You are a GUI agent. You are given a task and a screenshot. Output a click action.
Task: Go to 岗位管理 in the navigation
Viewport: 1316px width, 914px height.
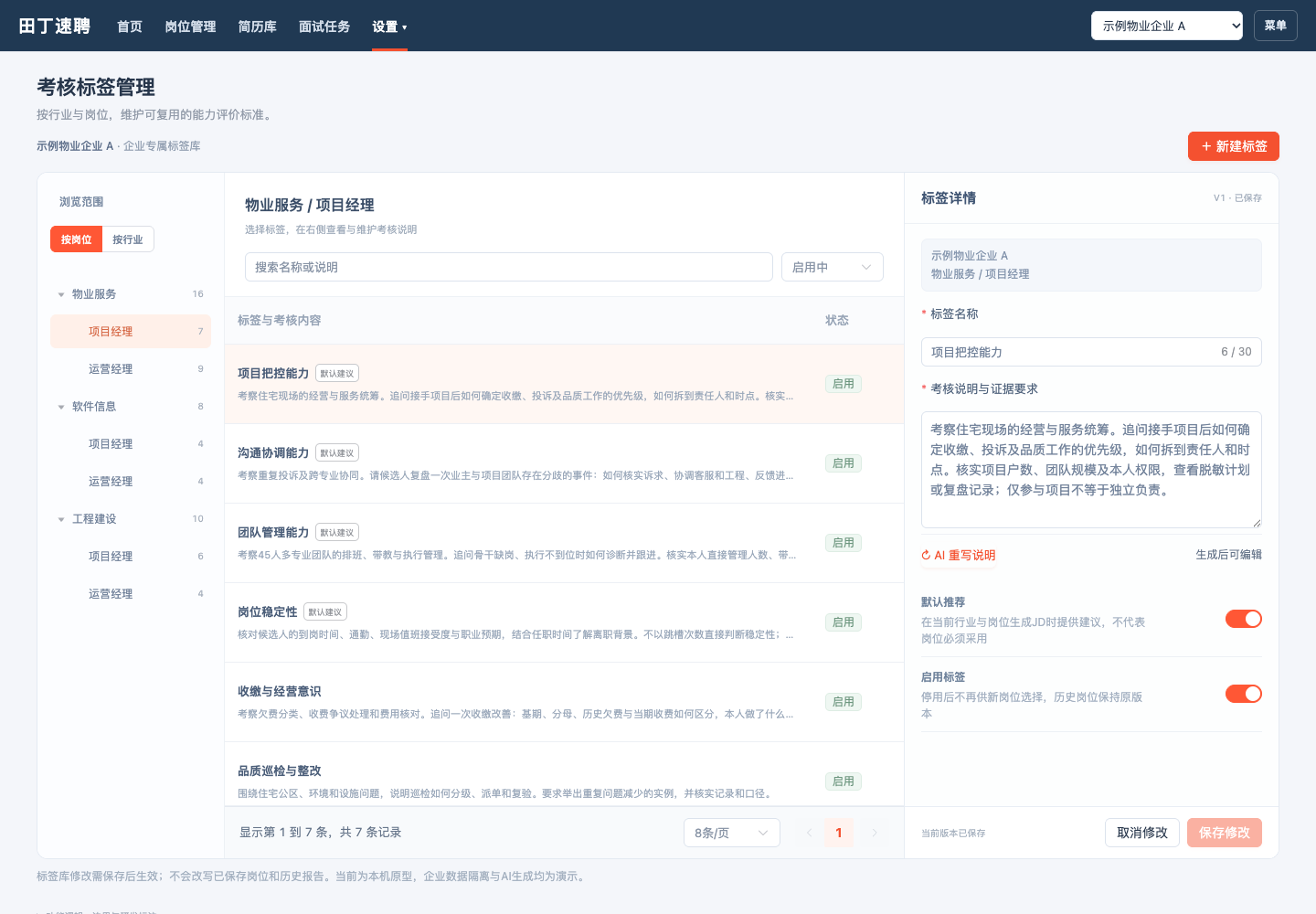tap(190, 27)
